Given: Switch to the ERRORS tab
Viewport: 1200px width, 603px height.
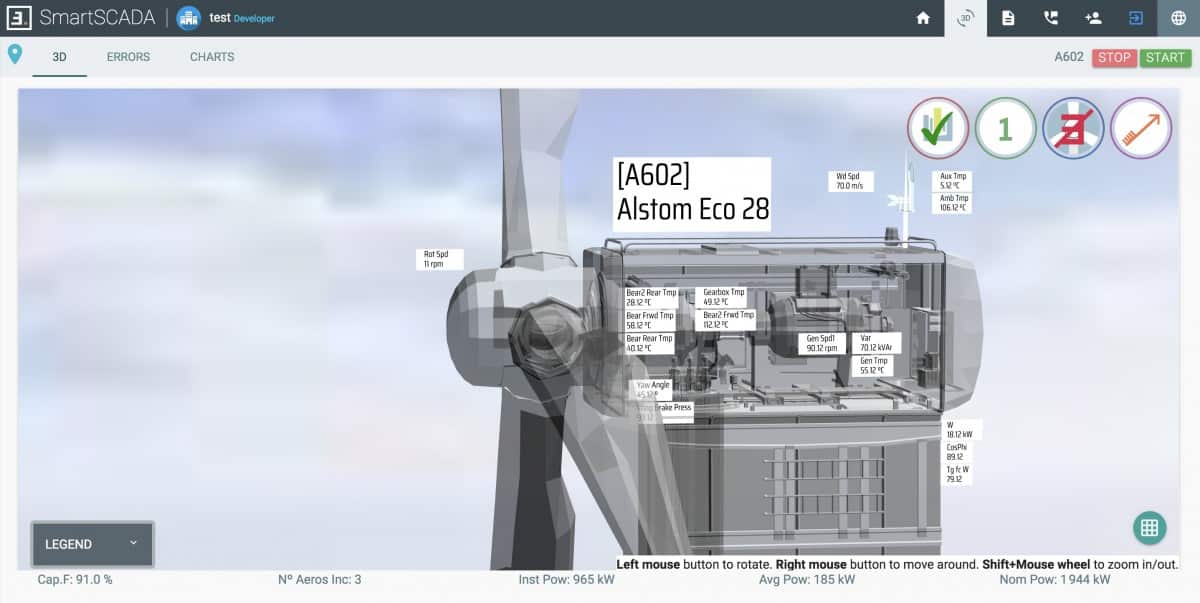Looking at the screenshot, I should tap(128, 57).
